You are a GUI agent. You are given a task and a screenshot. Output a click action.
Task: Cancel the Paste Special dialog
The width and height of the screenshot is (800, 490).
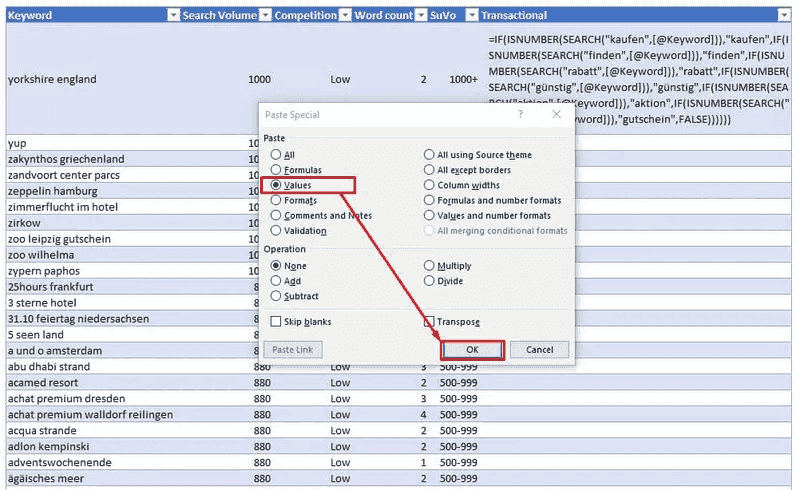coord(539,350)
